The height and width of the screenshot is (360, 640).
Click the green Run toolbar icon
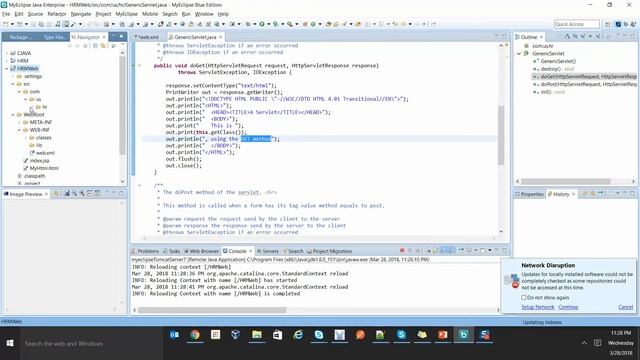coord(262,24)
